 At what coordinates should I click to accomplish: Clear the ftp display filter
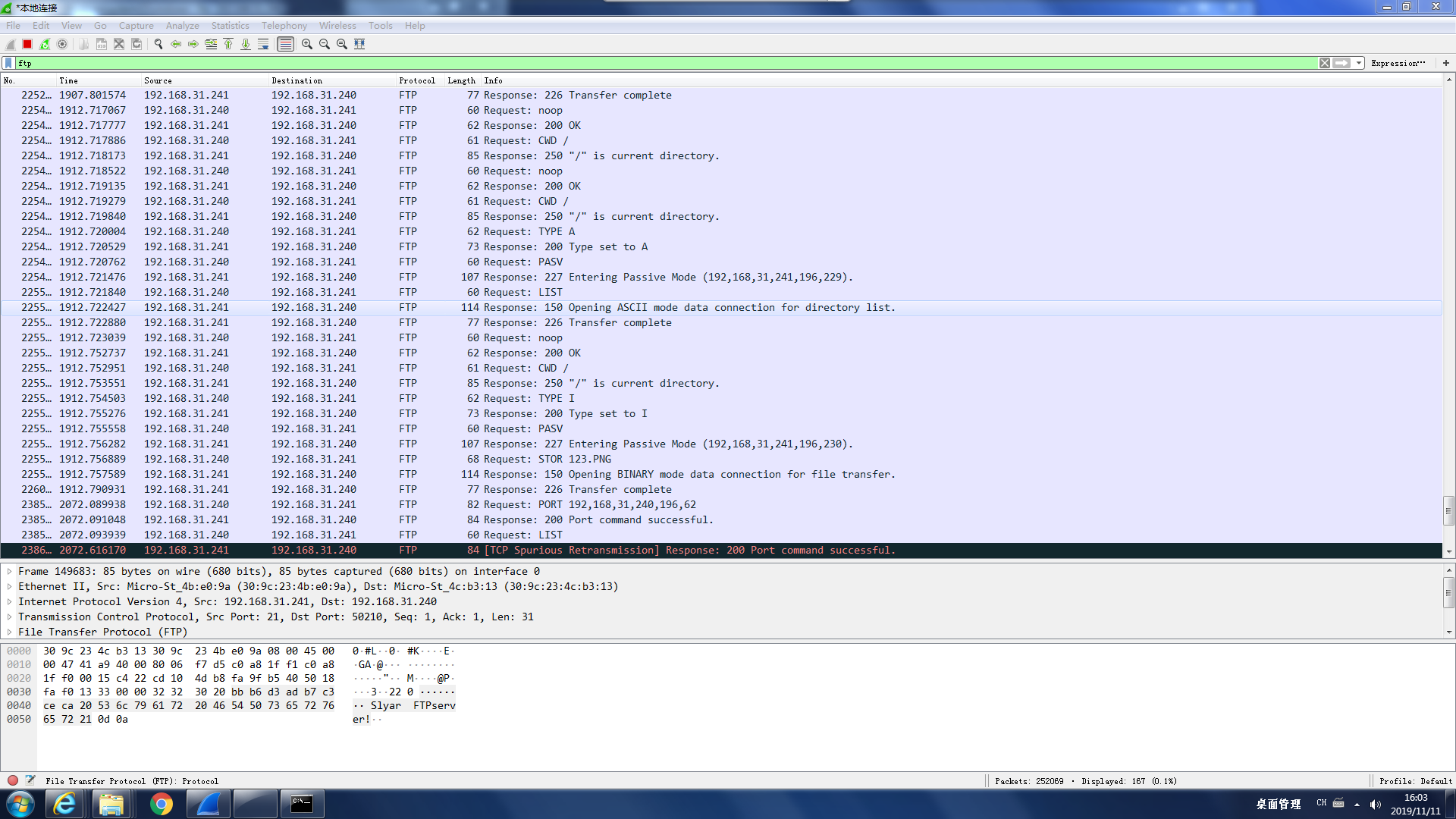(x=1324, y=63)
